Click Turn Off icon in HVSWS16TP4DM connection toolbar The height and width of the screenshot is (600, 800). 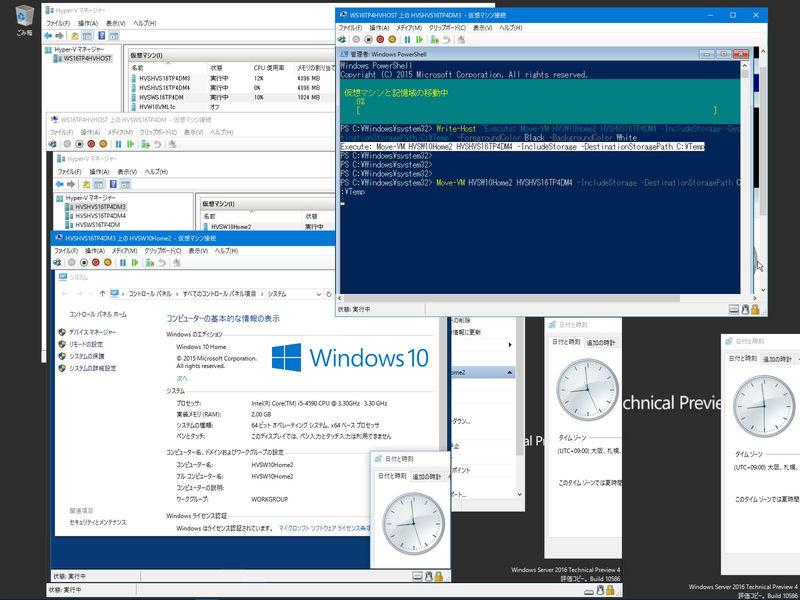[x=79, y=144]
